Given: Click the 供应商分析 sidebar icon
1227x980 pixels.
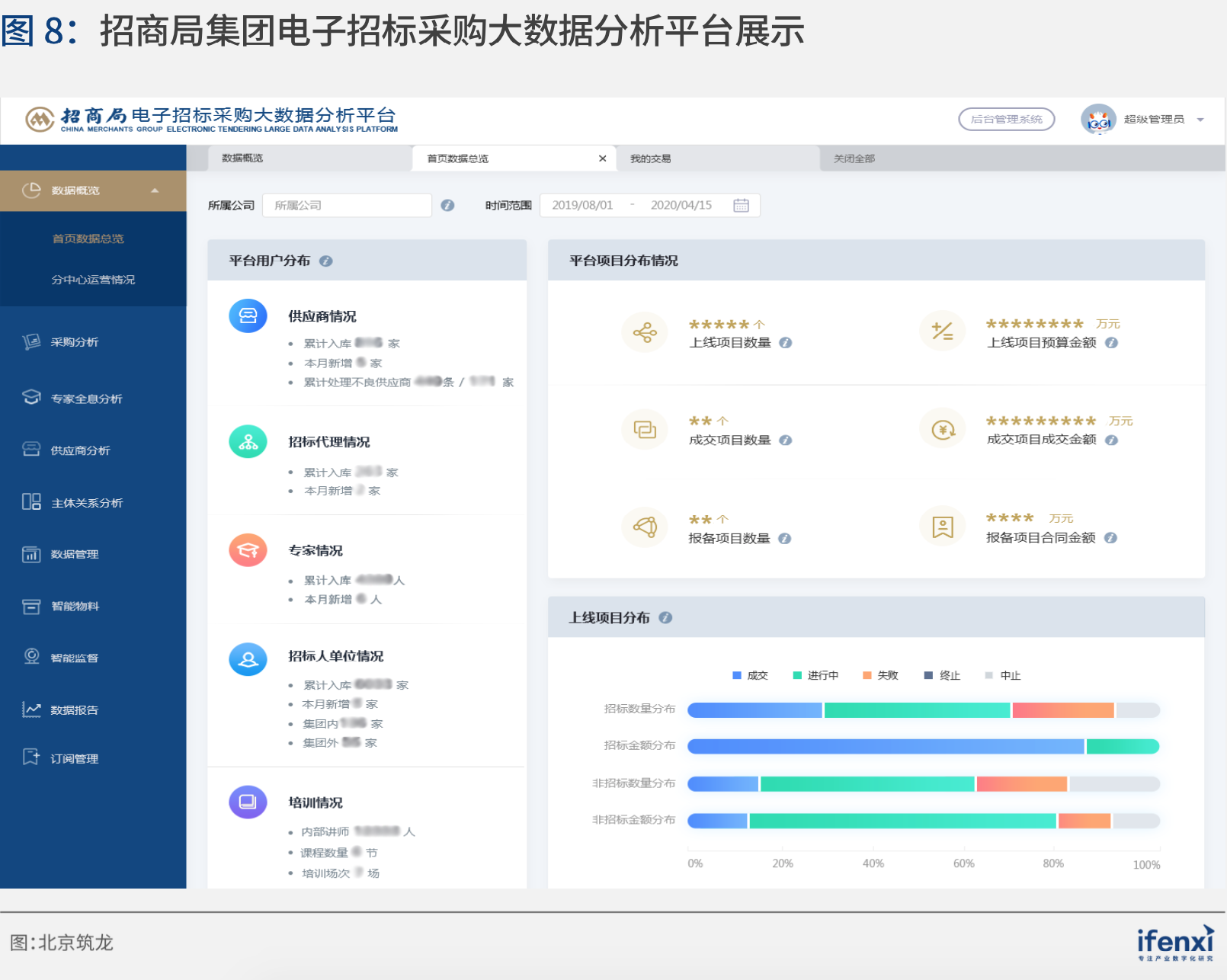Looking at the screenshot, I should [x=31, y=450].
